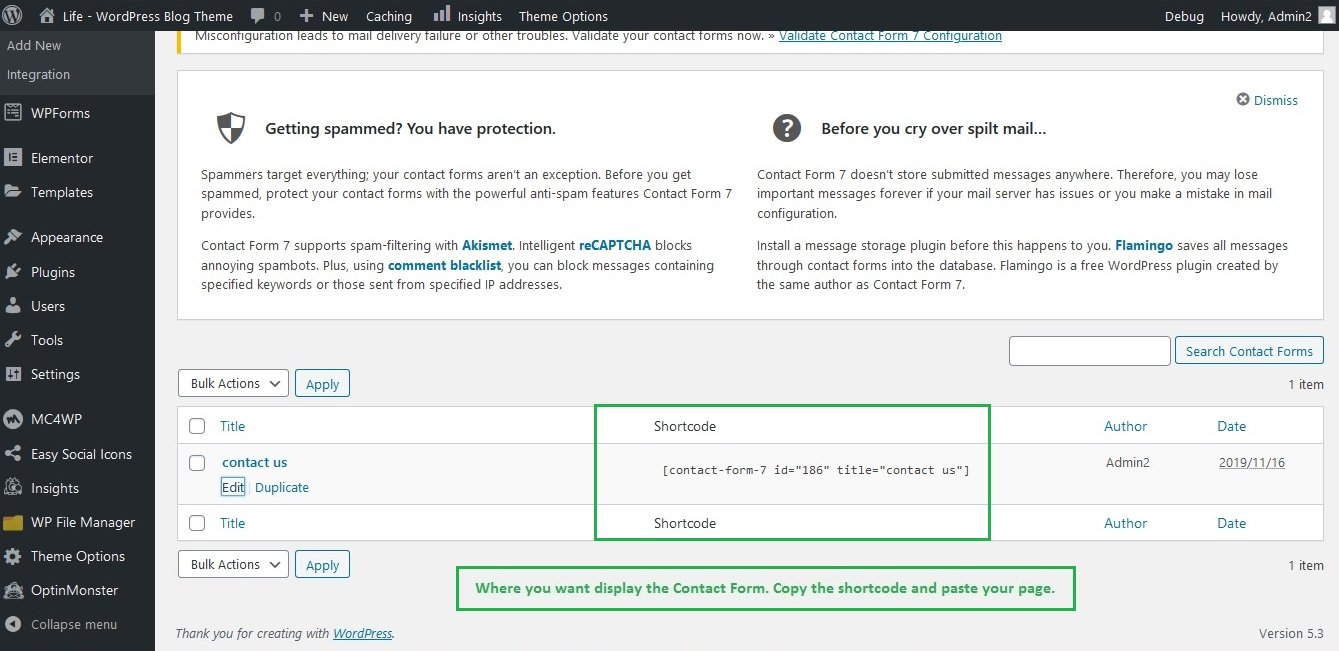Image resolution: width=1339 pixels, height=651 pixels.
Task: Click the Edit link under contact us
Action: (233, 487)
